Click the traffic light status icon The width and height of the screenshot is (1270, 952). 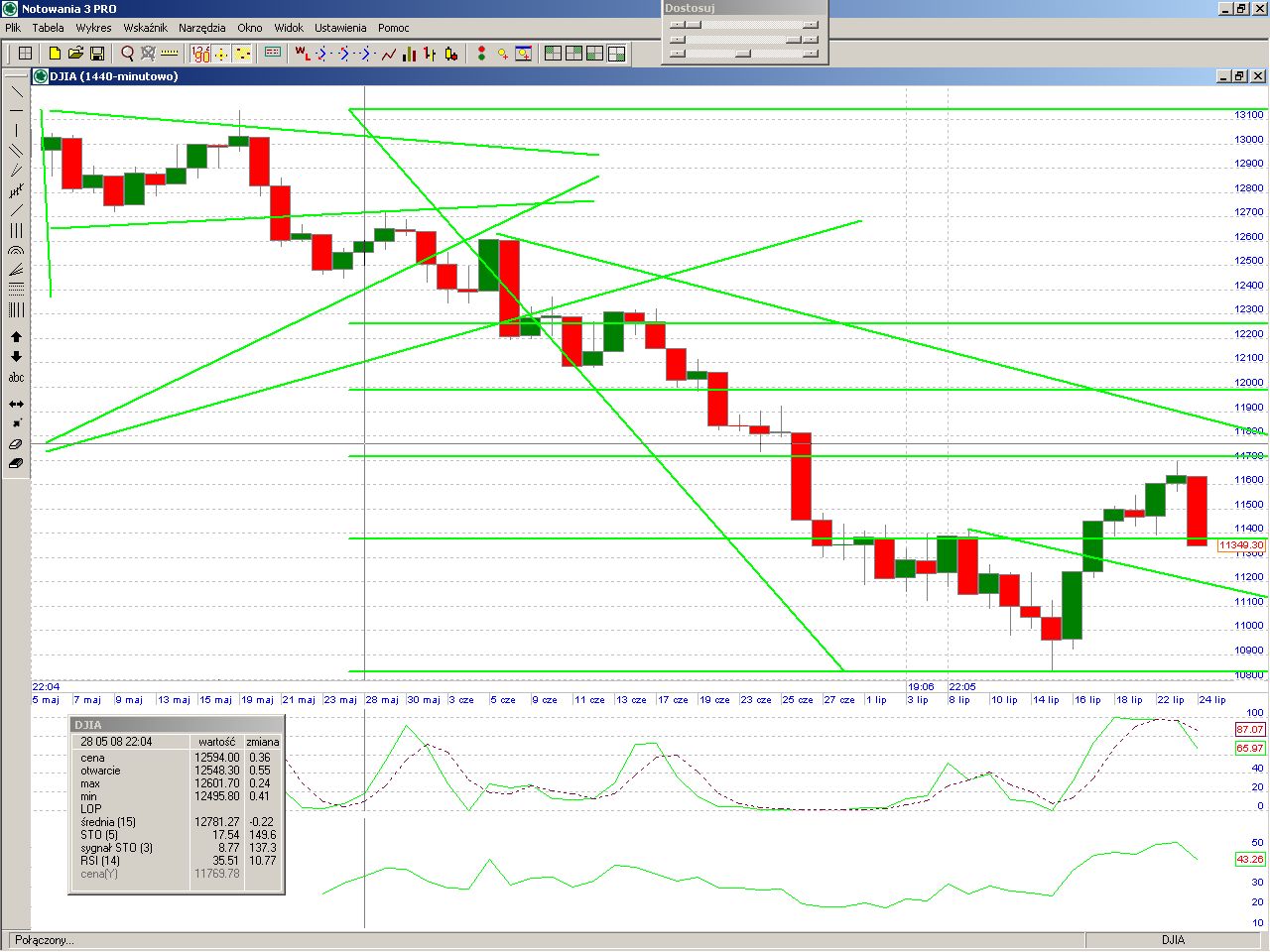(482, 54)
